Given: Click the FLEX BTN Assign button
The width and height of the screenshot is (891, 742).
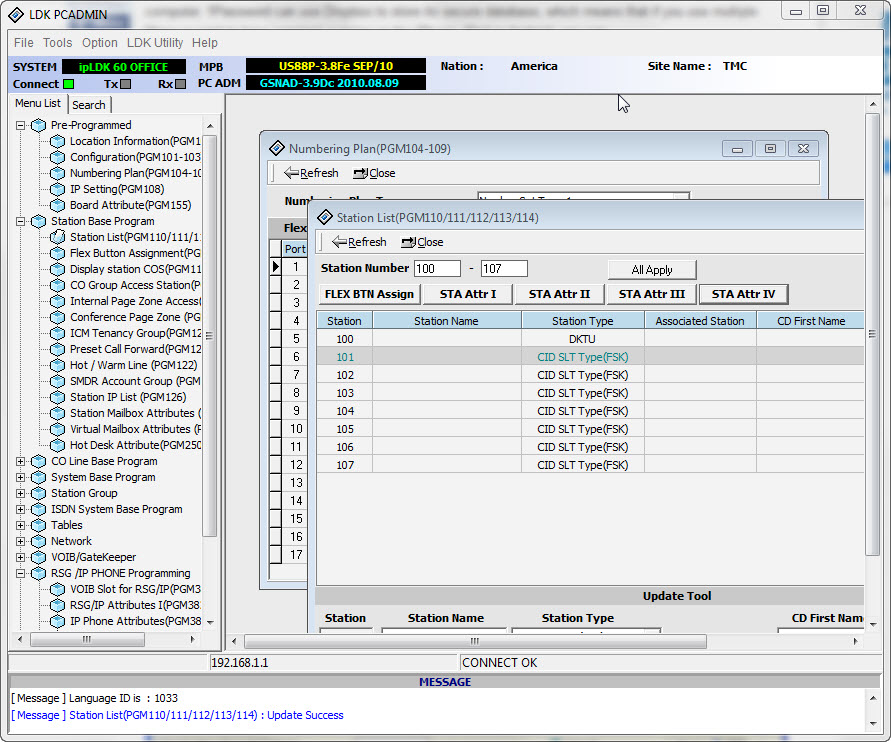Looking at the screenshot, I should pos(368,294).
